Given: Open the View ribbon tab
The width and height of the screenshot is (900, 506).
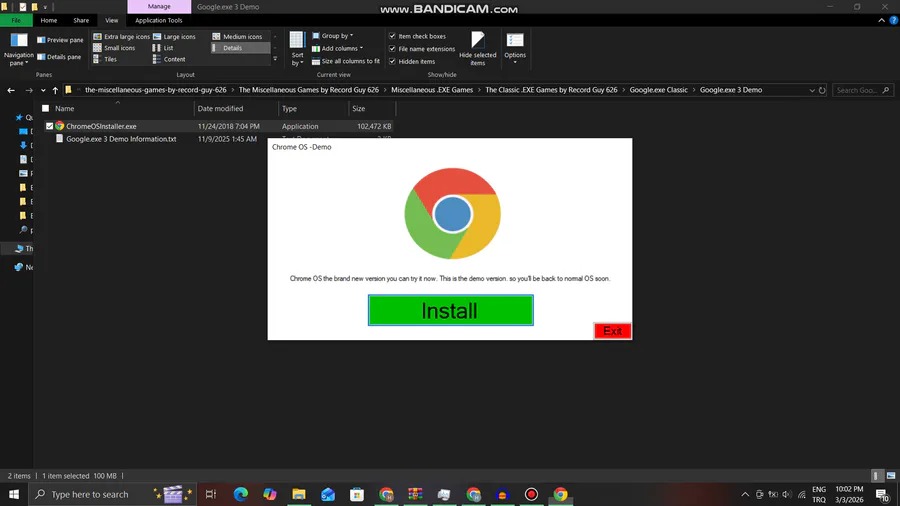Looking at the screenshot, I should [x=111, y=20].
